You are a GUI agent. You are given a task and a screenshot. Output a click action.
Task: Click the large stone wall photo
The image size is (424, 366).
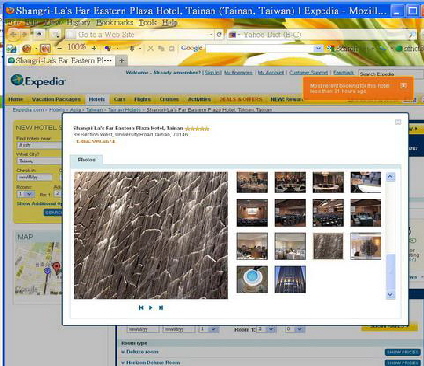[151, 235]
